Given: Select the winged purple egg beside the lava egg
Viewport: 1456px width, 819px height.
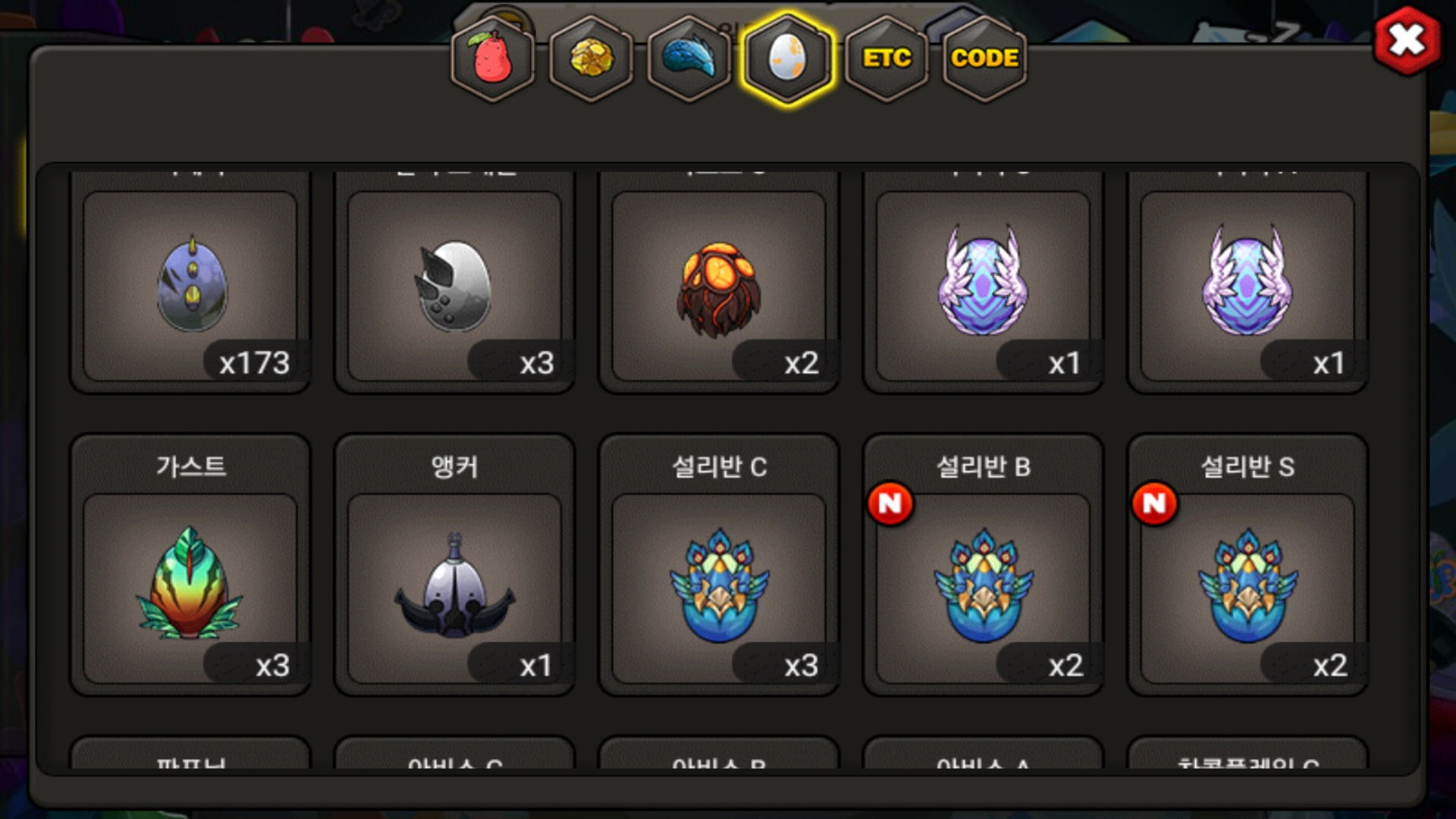Looking at the screenshot, I should (x=984, y=286).
